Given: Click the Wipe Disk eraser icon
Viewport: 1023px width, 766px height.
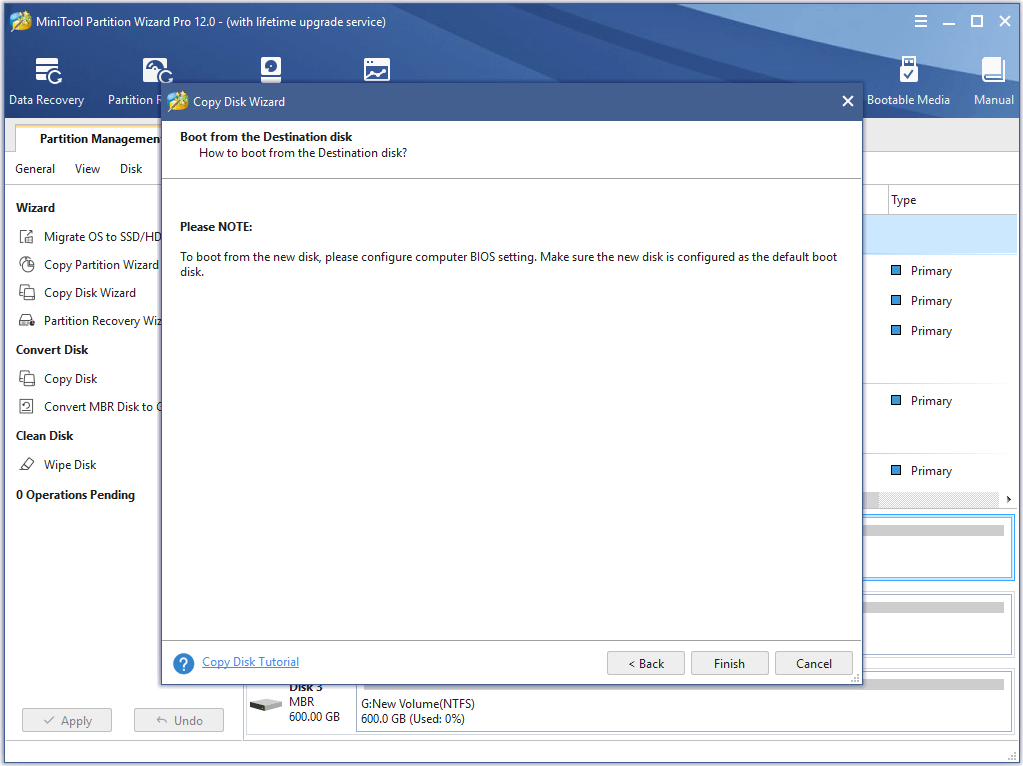Looking at the screenshot, I should [x=27, y=465].
